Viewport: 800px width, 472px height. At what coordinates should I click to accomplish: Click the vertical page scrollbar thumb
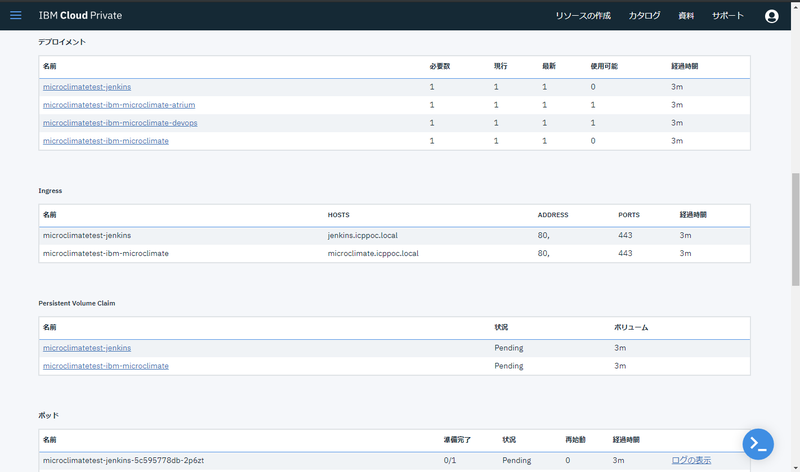[795, 230]
